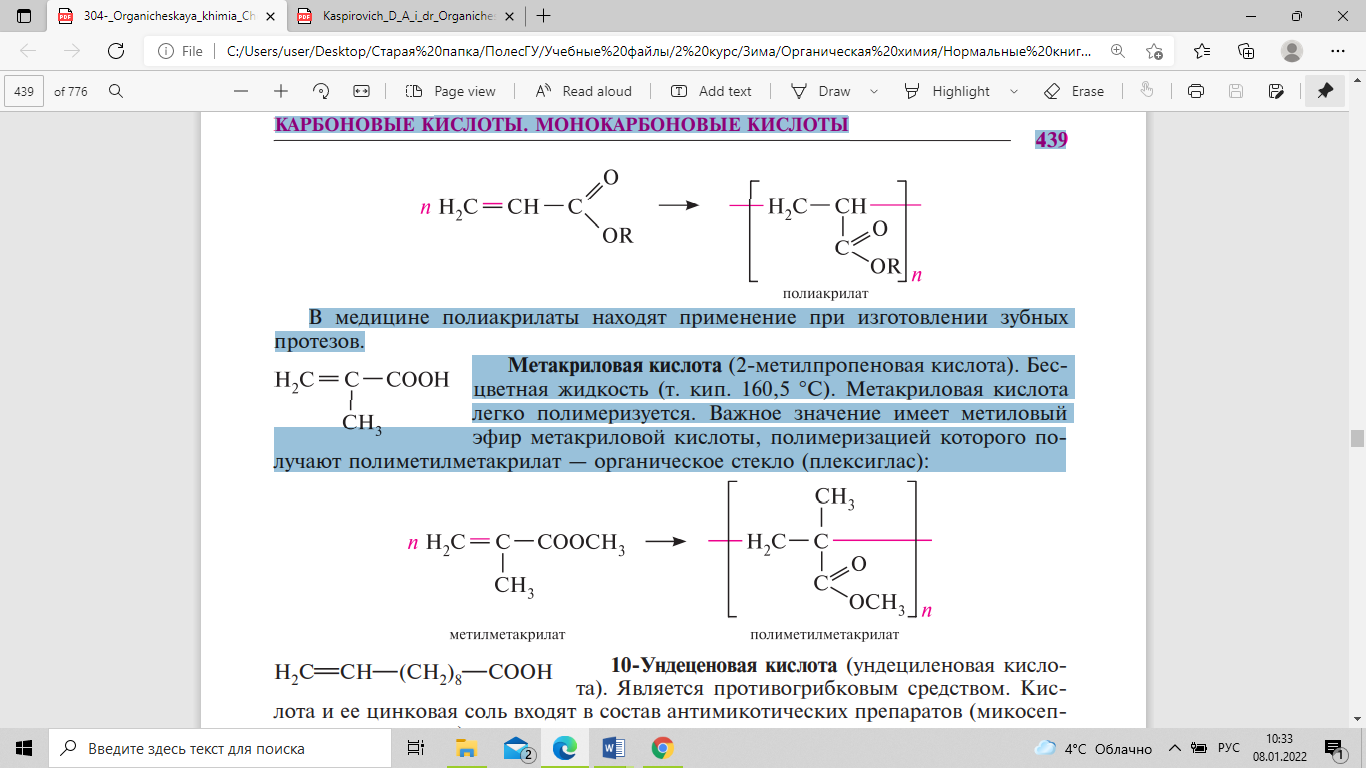Click the label метилметакрилат
This screenshot has height=768, width=1366.
[x=507, y=635]
